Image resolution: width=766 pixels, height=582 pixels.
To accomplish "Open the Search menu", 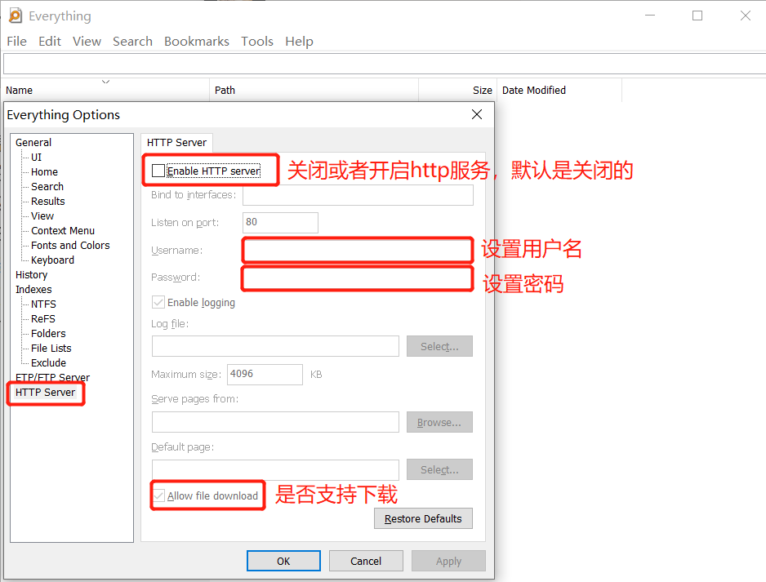I will 132,42.
